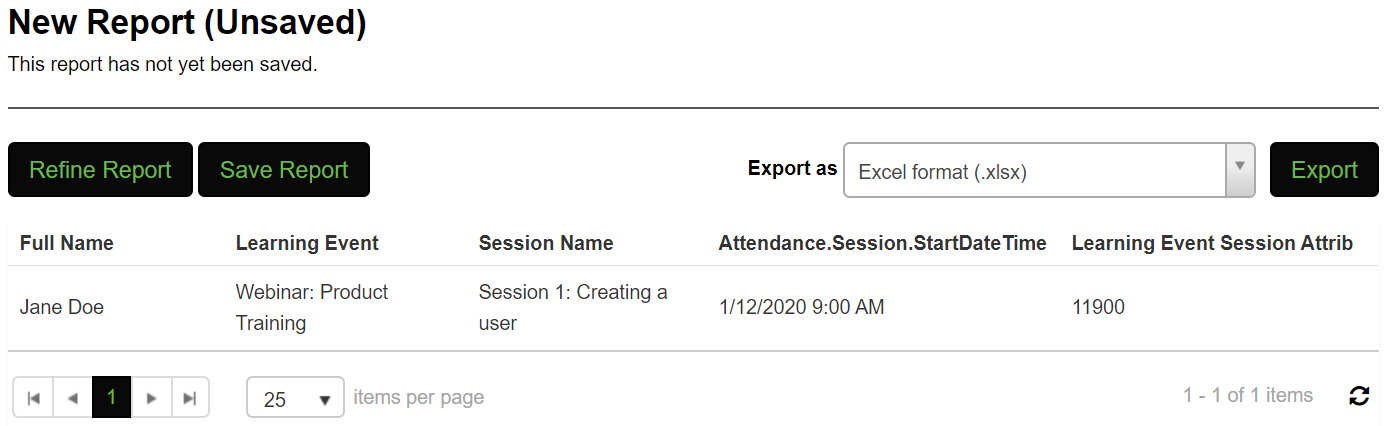This screenshot has width=1386, height=426.
Task: Go to previous page arrow icon
Action: tap(72, 398)
